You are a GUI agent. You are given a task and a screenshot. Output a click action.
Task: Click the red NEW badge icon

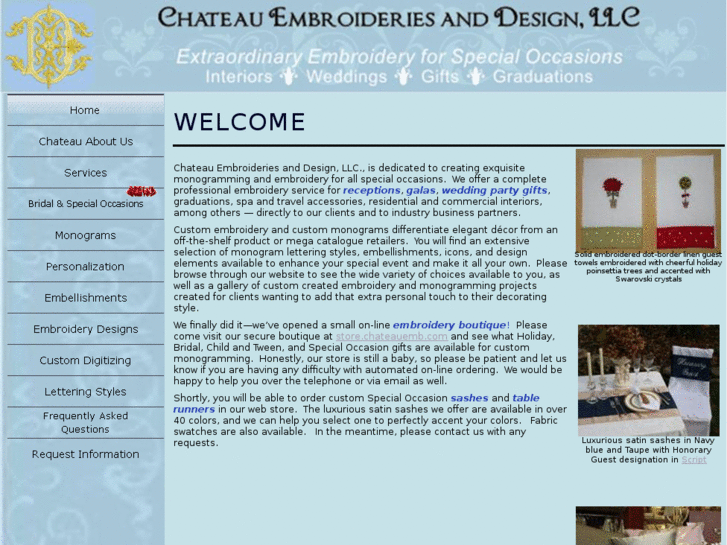pos(141,191)
